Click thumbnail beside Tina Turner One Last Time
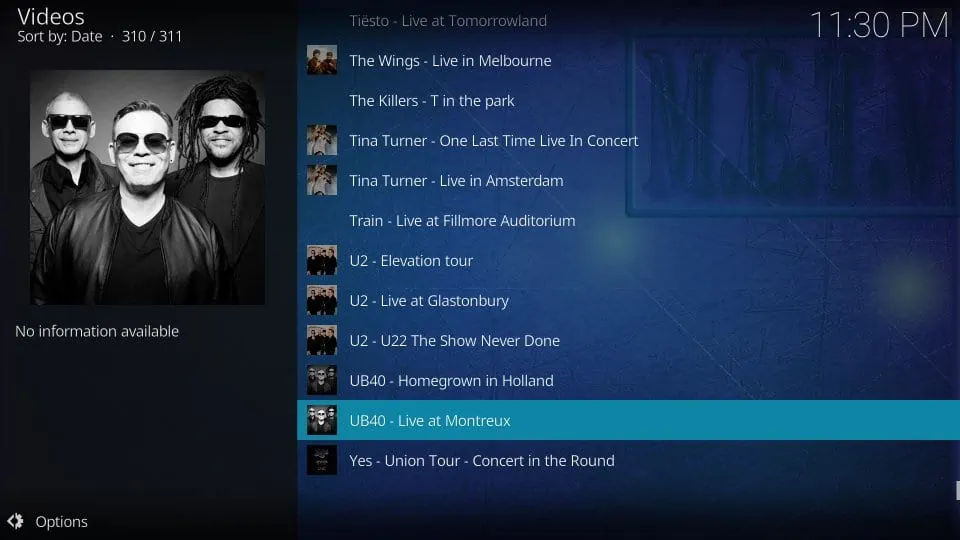Screen dimensions: 960x540 321,140
